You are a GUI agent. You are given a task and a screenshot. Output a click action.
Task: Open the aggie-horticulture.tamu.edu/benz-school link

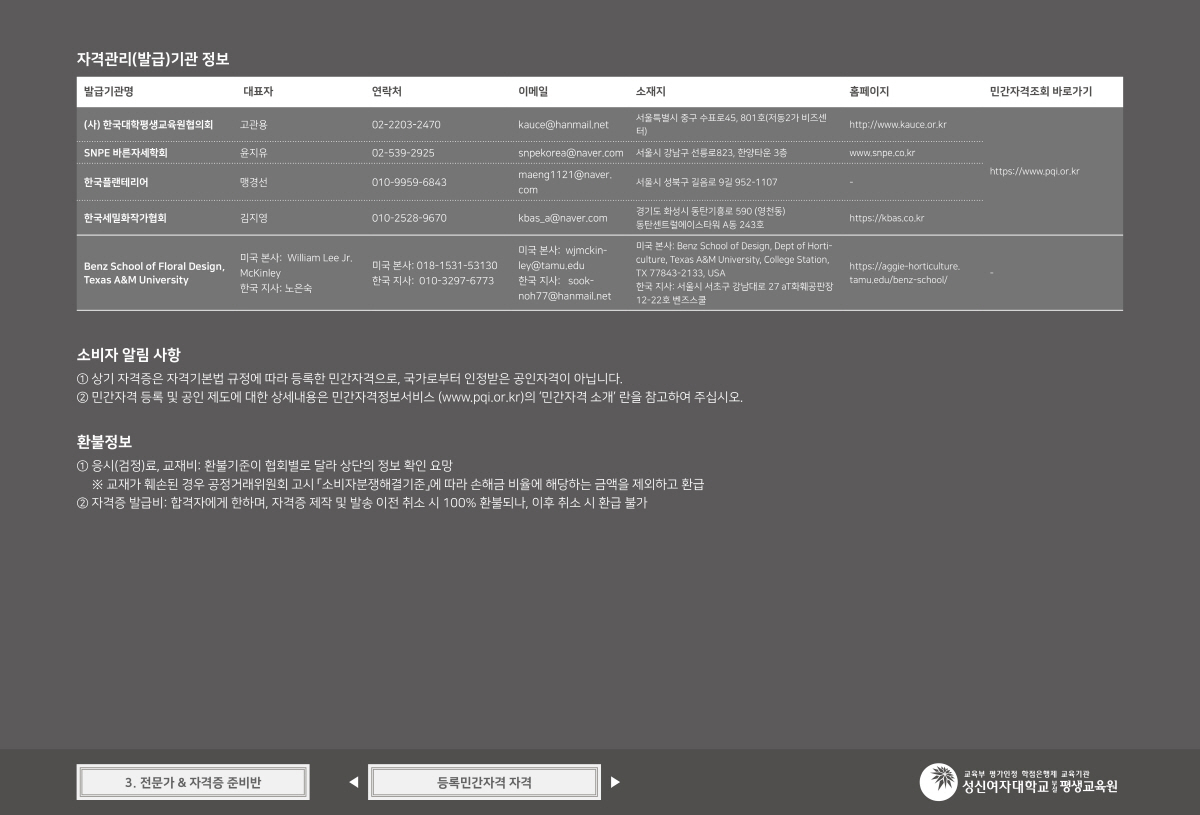(904, 273)
